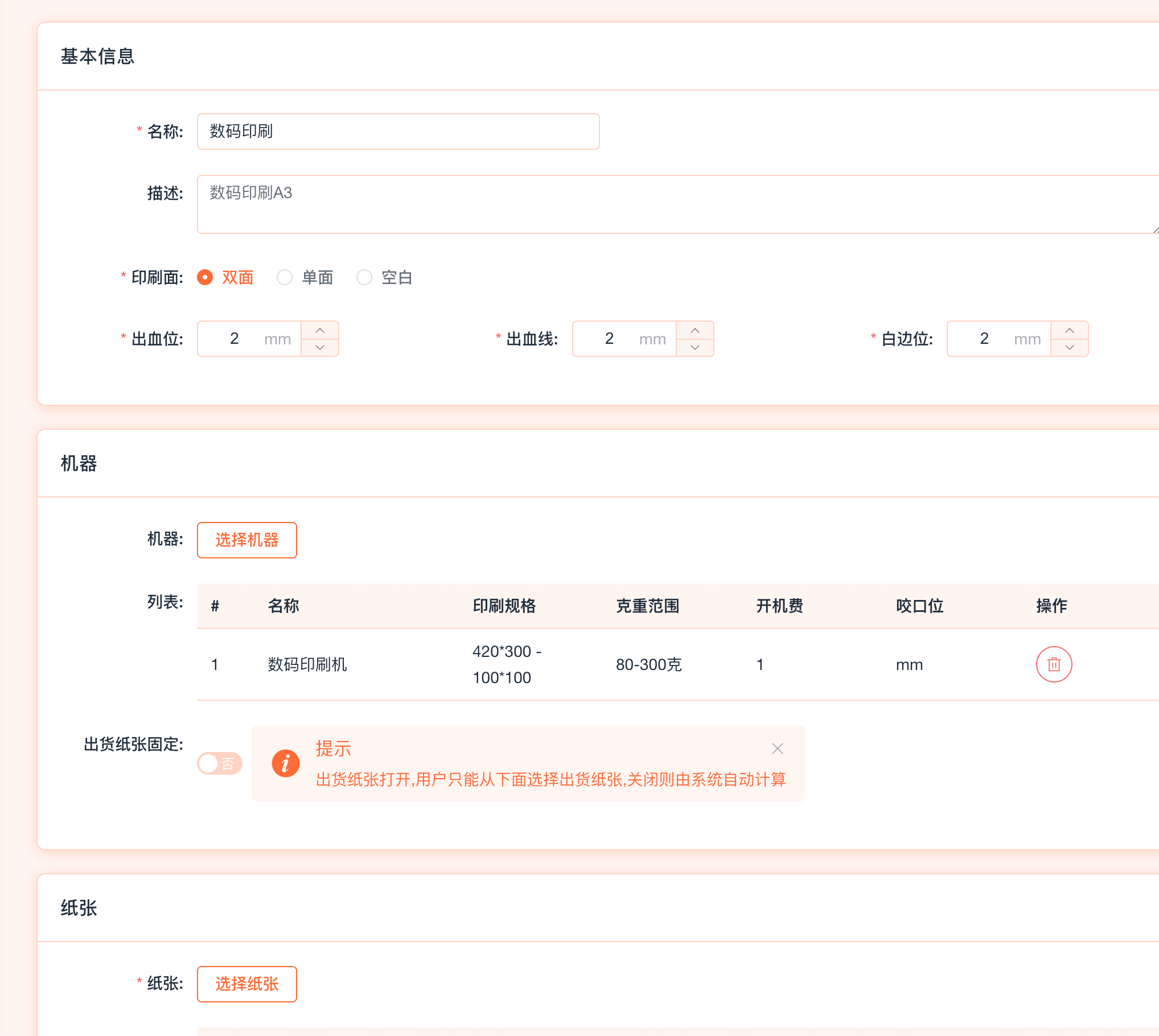The height and width of the screenshot is (1036, 1159).
Task: Click the 操作 column header
Action: coord(1051,606)
